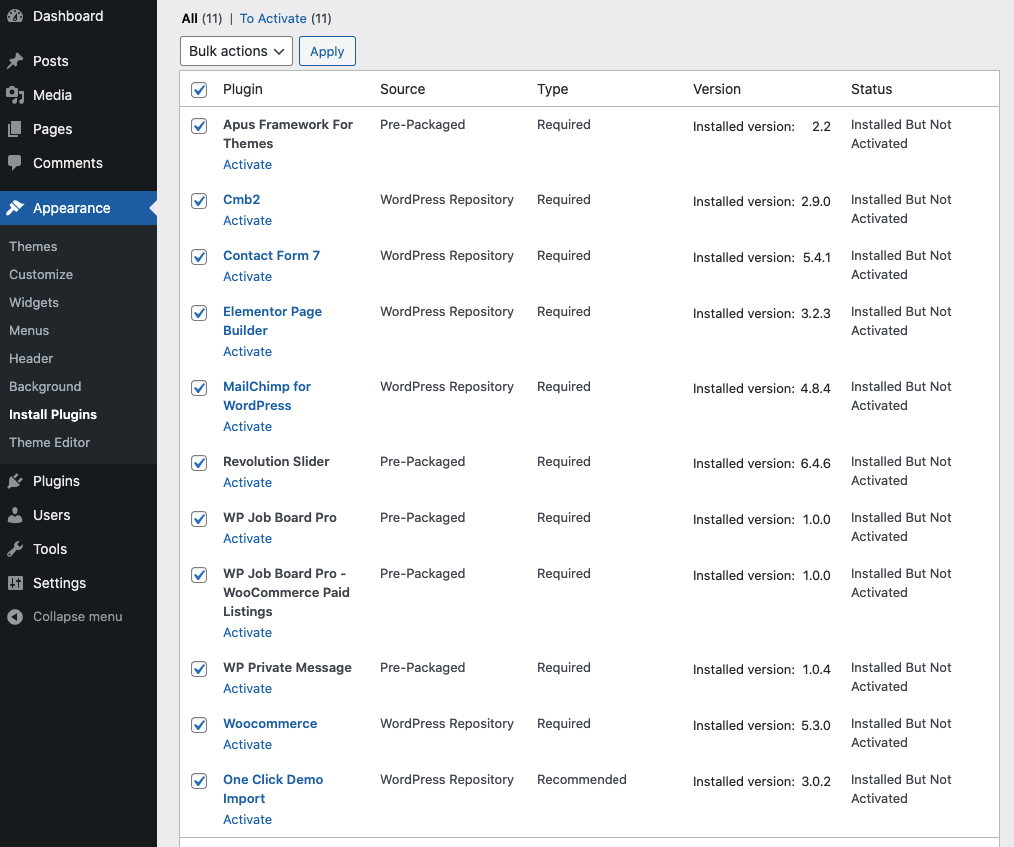Switch to the To Activate filter
1014x847 pixels.
[272, 18]
